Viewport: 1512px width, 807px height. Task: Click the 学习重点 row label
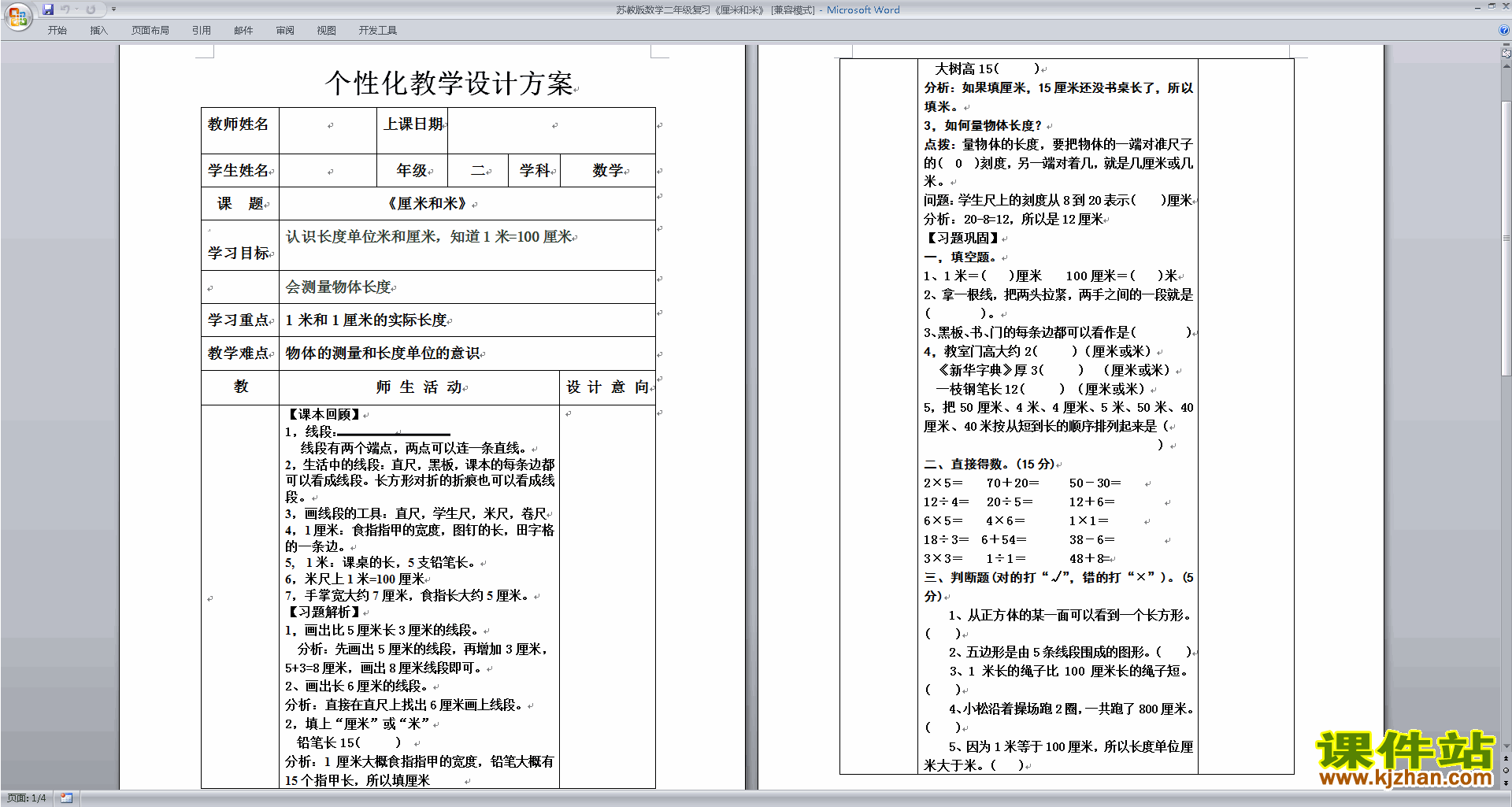pos(239,320)
